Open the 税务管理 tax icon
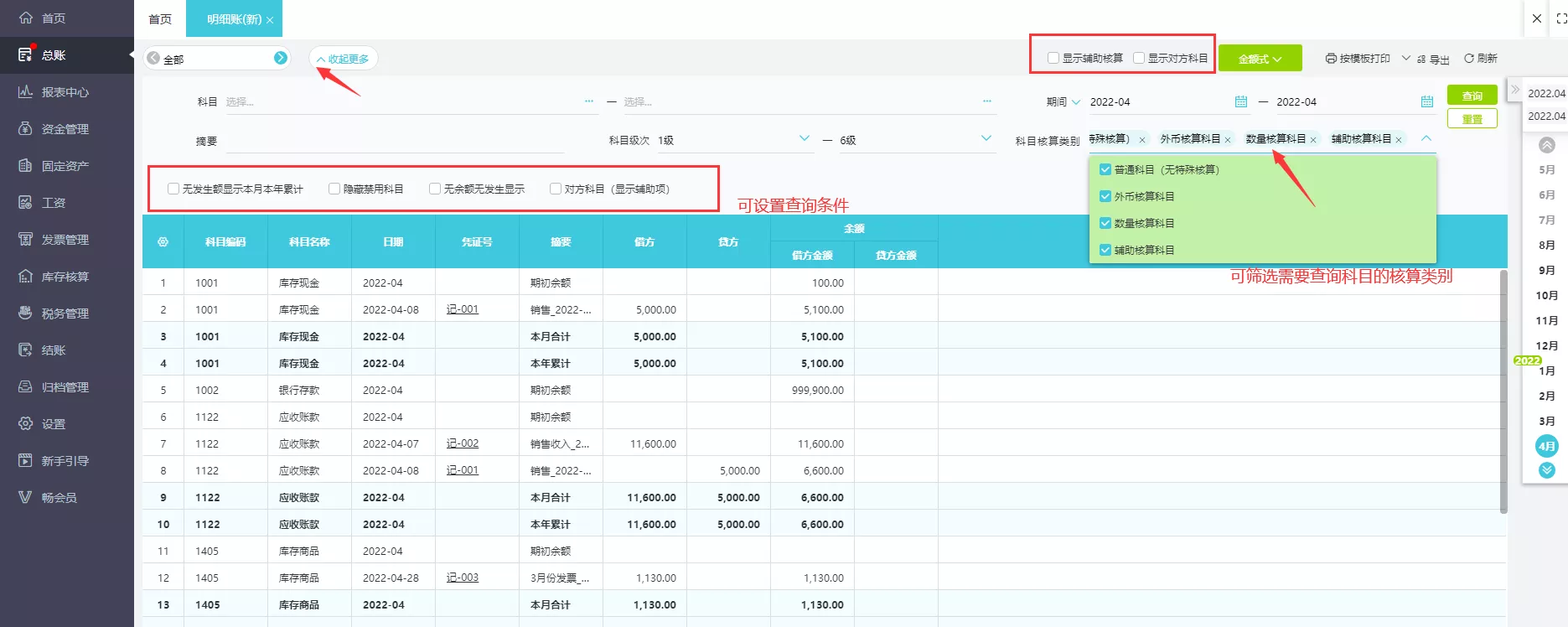 tap(25, 313)
